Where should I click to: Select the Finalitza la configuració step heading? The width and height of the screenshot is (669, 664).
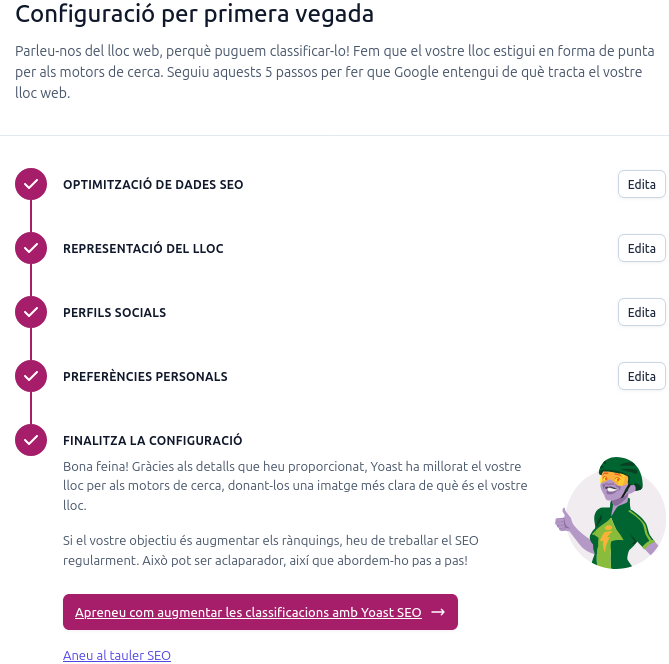(x=152, y=440)
